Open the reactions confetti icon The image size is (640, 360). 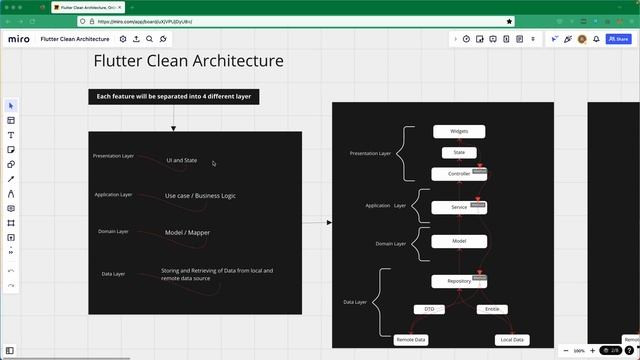(x=568, y=39)
